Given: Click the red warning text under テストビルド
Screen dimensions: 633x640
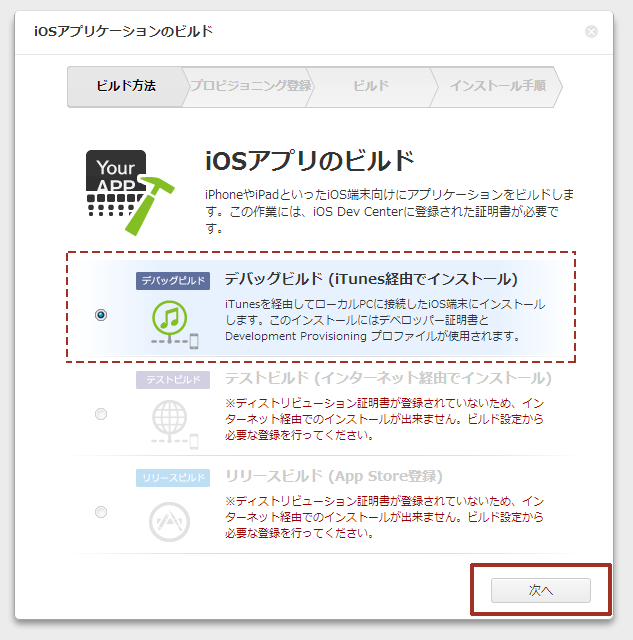Looking at the screenshot, I should 384,419.
